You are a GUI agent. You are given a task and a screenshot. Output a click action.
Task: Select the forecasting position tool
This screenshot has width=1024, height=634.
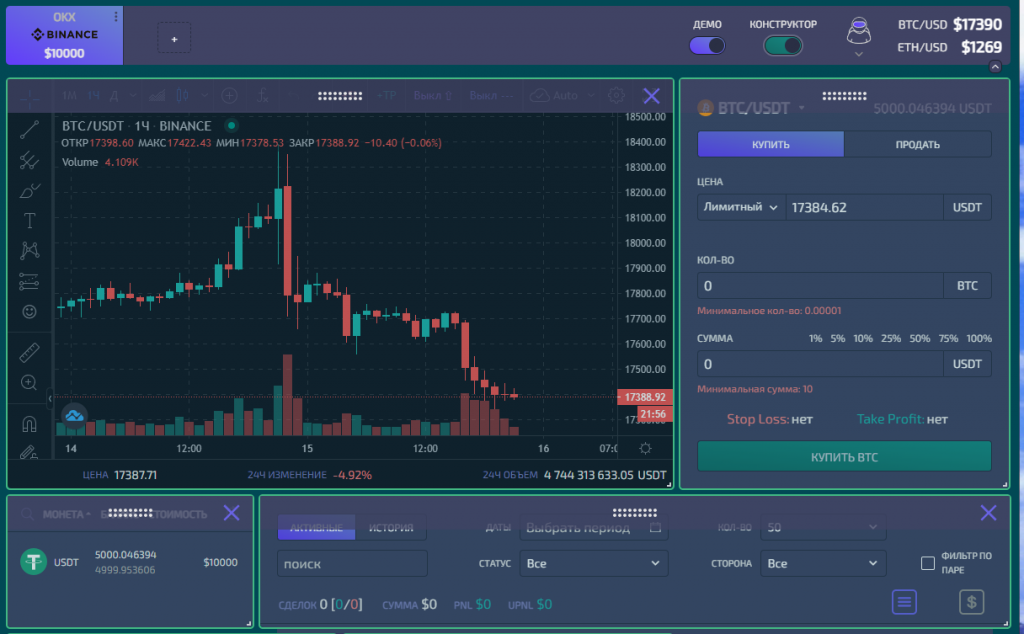point(29,281)
